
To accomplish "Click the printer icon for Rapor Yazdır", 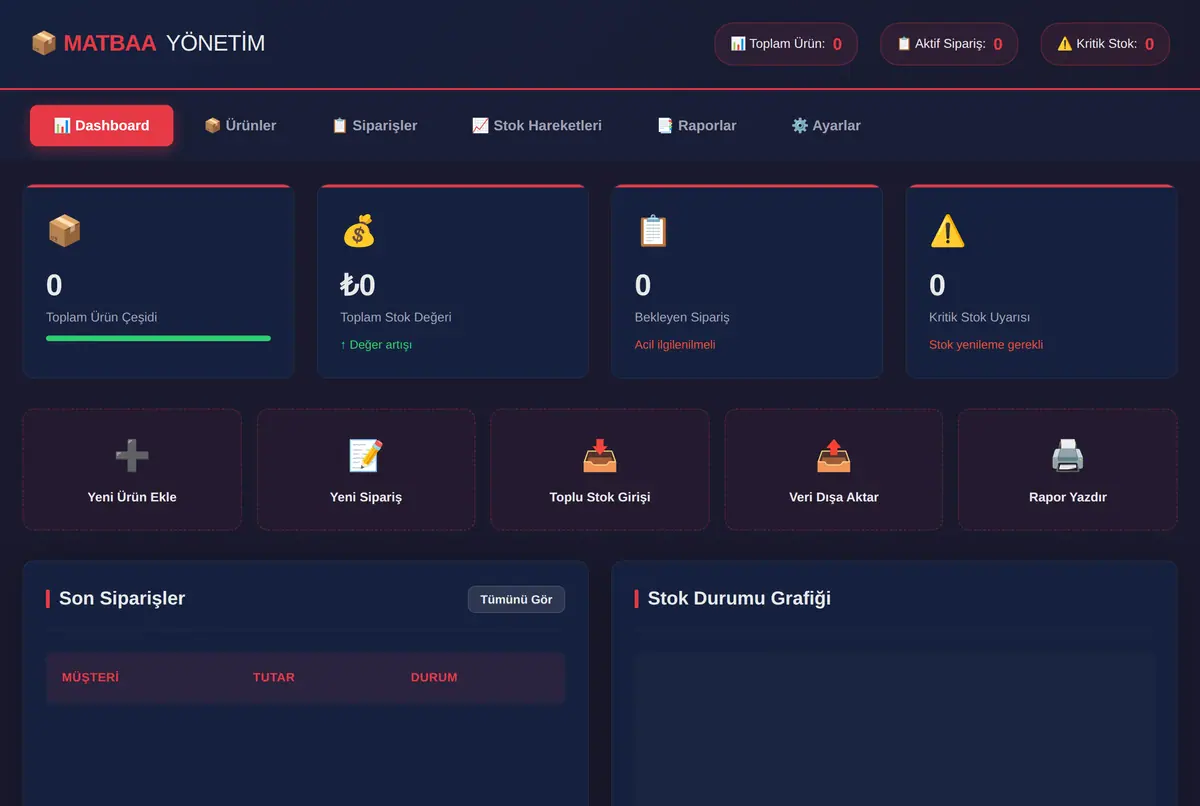I will [x=1067, y=456].
